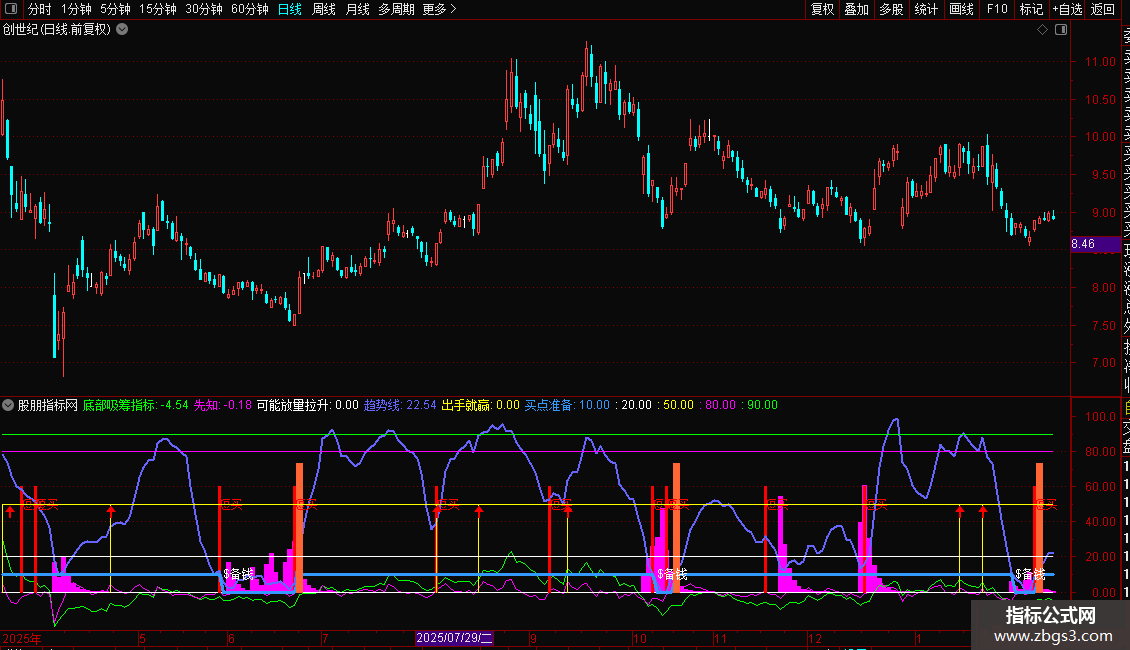Select the 日线 daily tab
This screenshot has width=1130, height=650.
(290, 9)
